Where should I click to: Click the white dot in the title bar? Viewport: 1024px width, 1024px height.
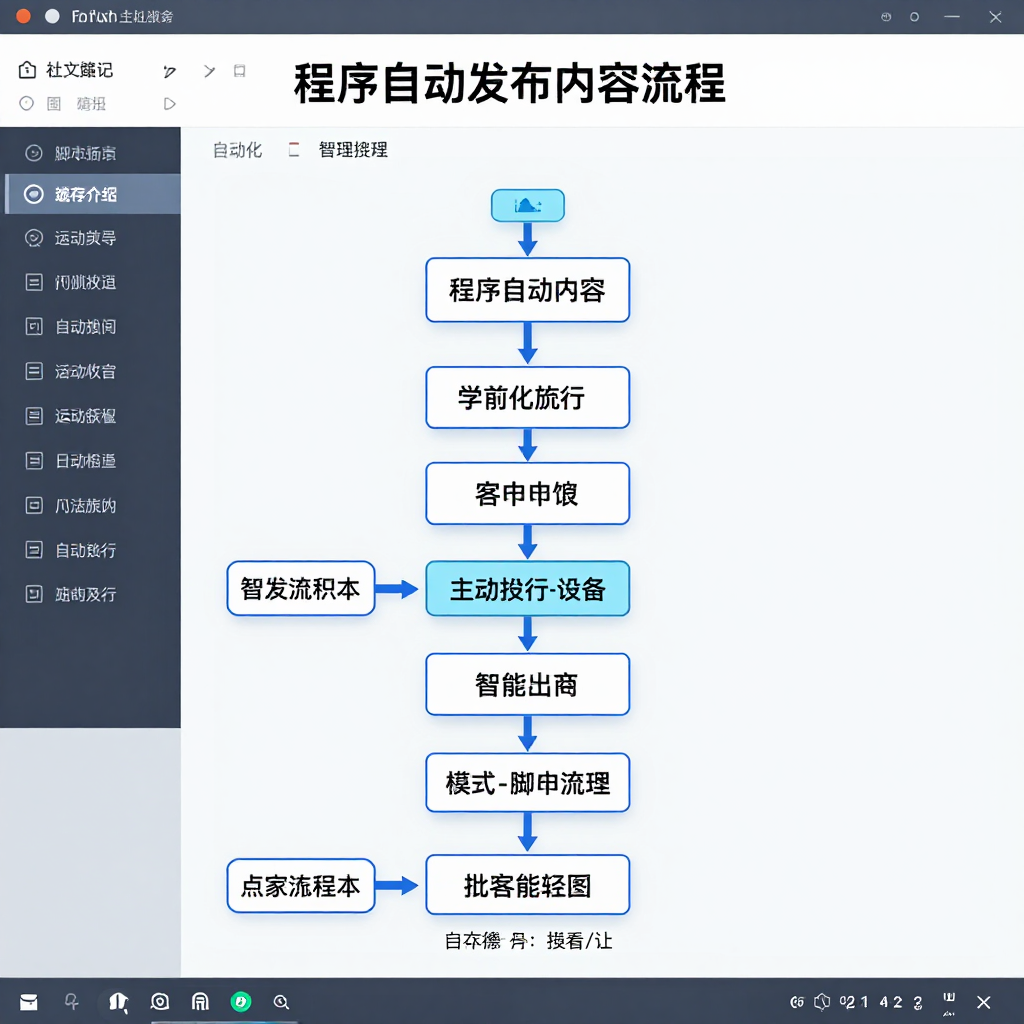pos(52,16)
